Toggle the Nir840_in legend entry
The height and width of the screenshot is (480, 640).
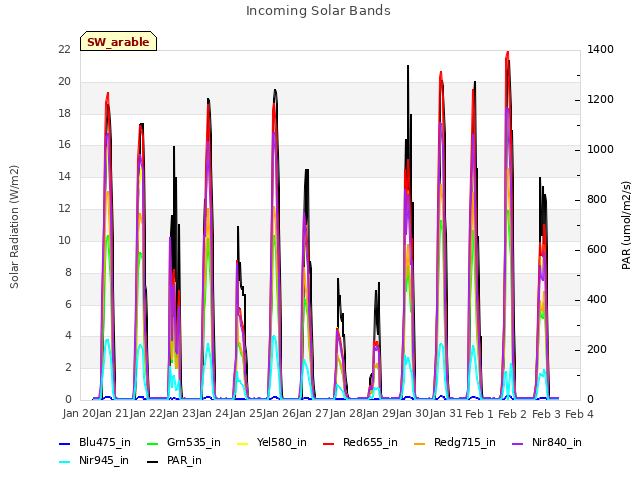pos(547,442)
